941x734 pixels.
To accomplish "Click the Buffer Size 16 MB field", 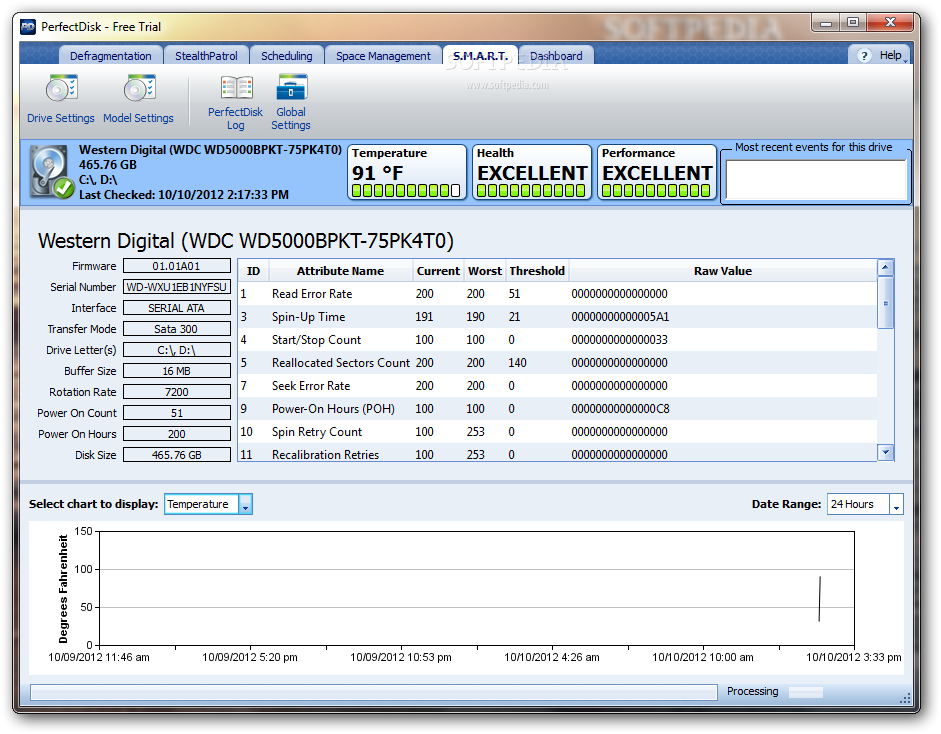I will click(176, 371).
